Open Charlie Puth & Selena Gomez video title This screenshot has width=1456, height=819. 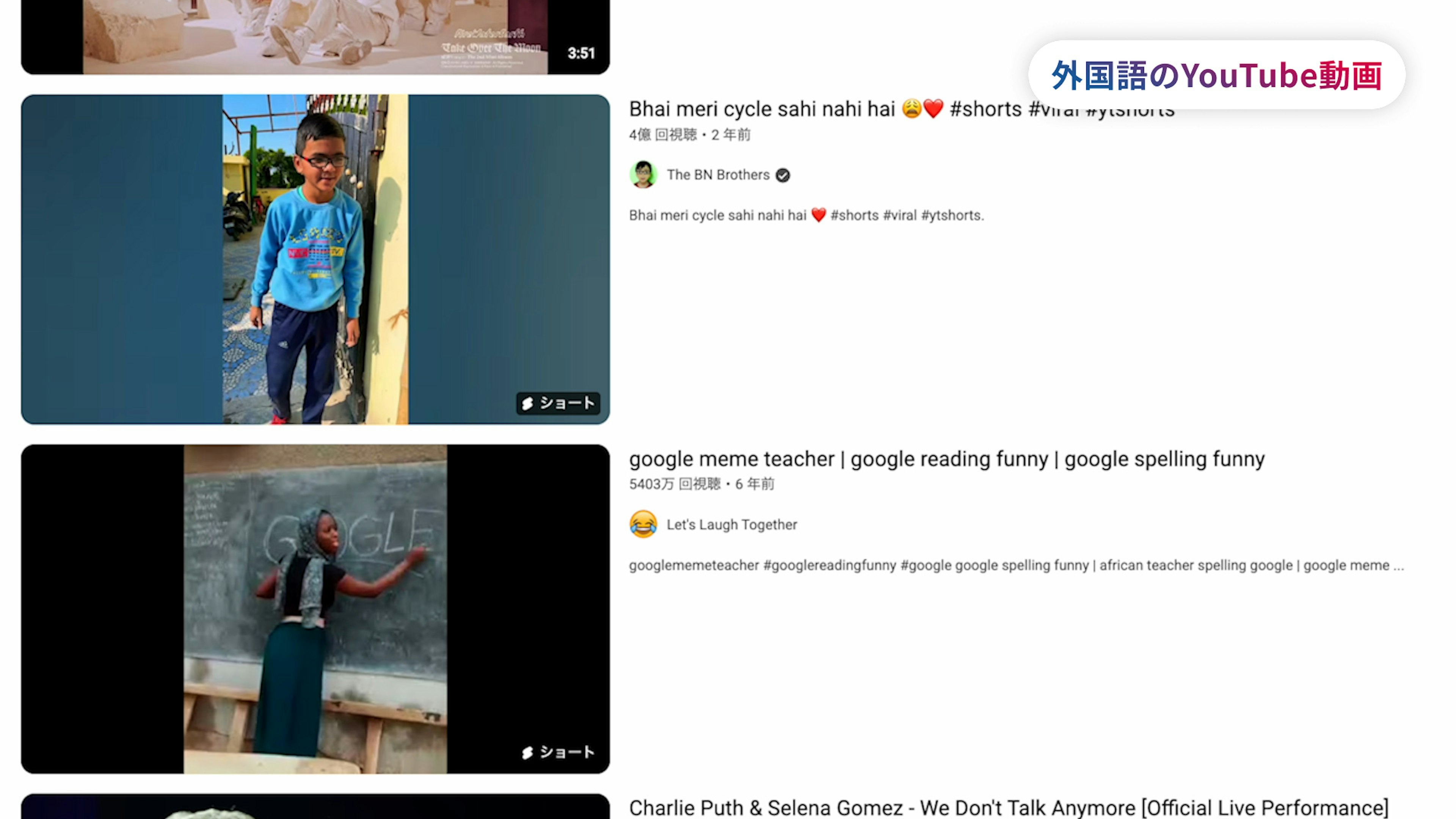(1008, 807)
